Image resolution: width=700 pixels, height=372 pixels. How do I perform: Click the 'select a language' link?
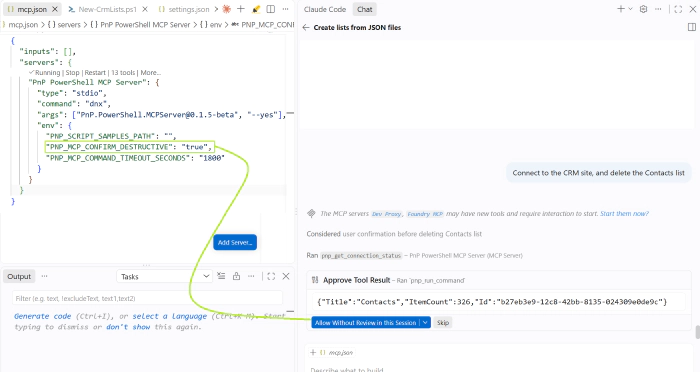(169, 316)
